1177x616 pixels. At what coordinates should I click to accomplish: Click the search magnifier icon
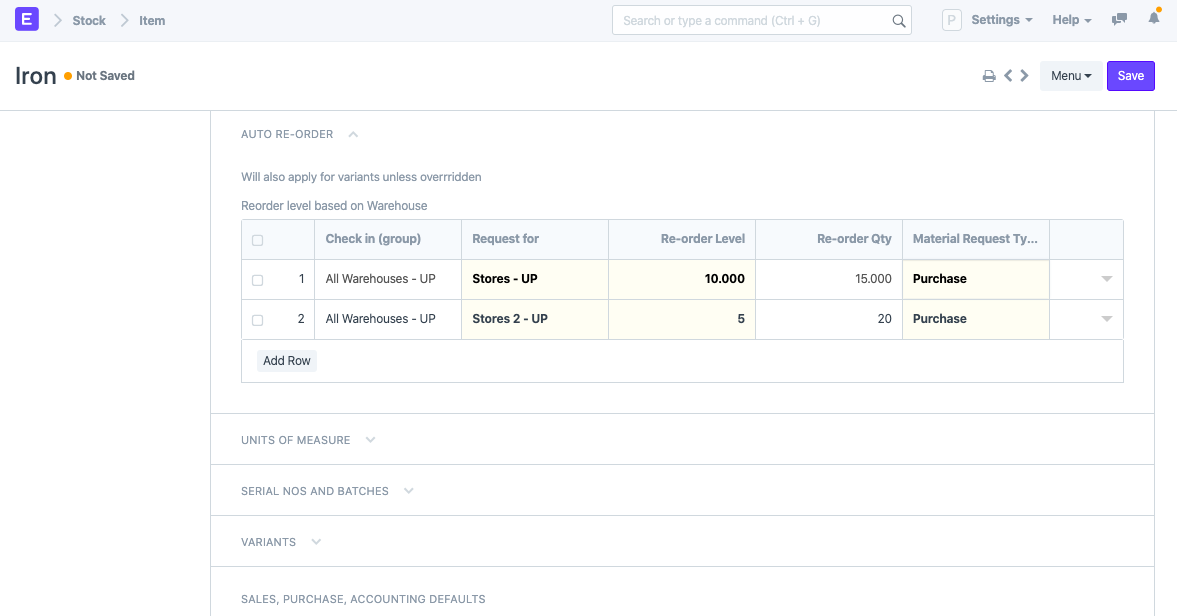tap(899, 21)
